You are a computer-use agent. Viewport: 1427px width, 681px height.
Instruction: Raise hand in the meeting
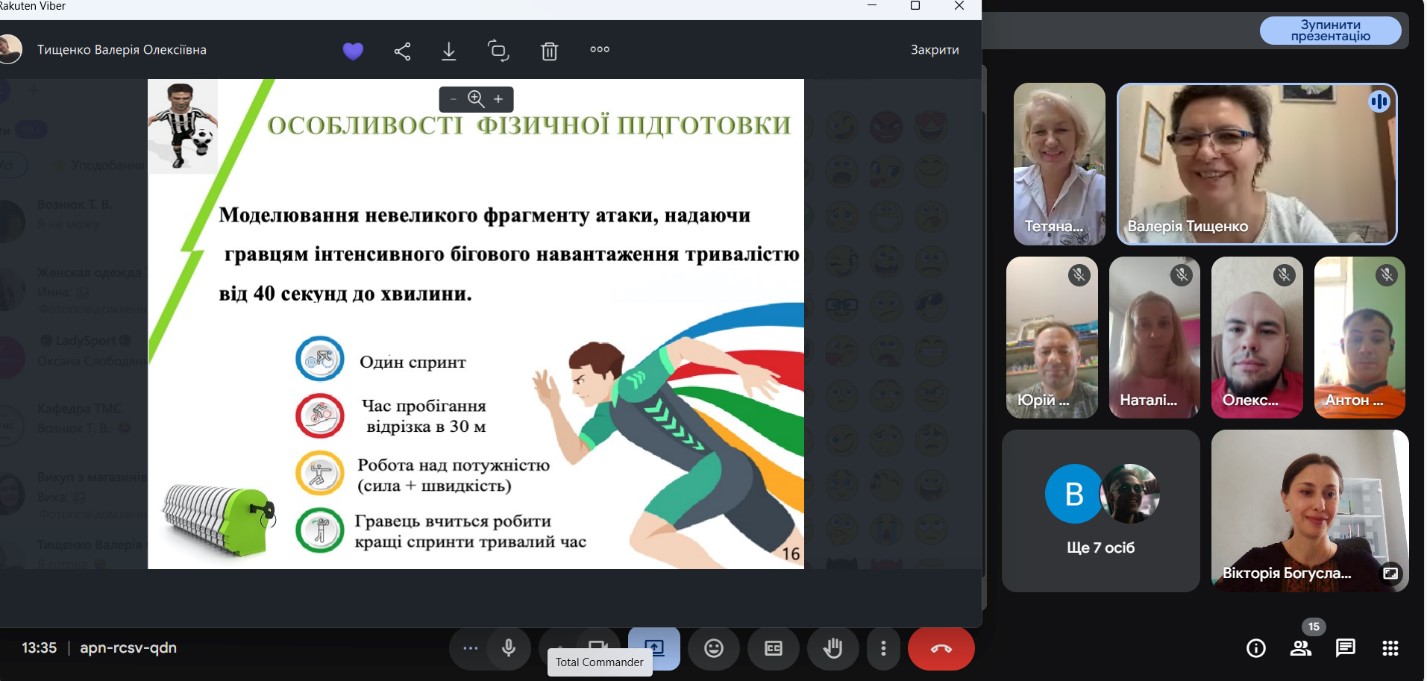[832, 648]
